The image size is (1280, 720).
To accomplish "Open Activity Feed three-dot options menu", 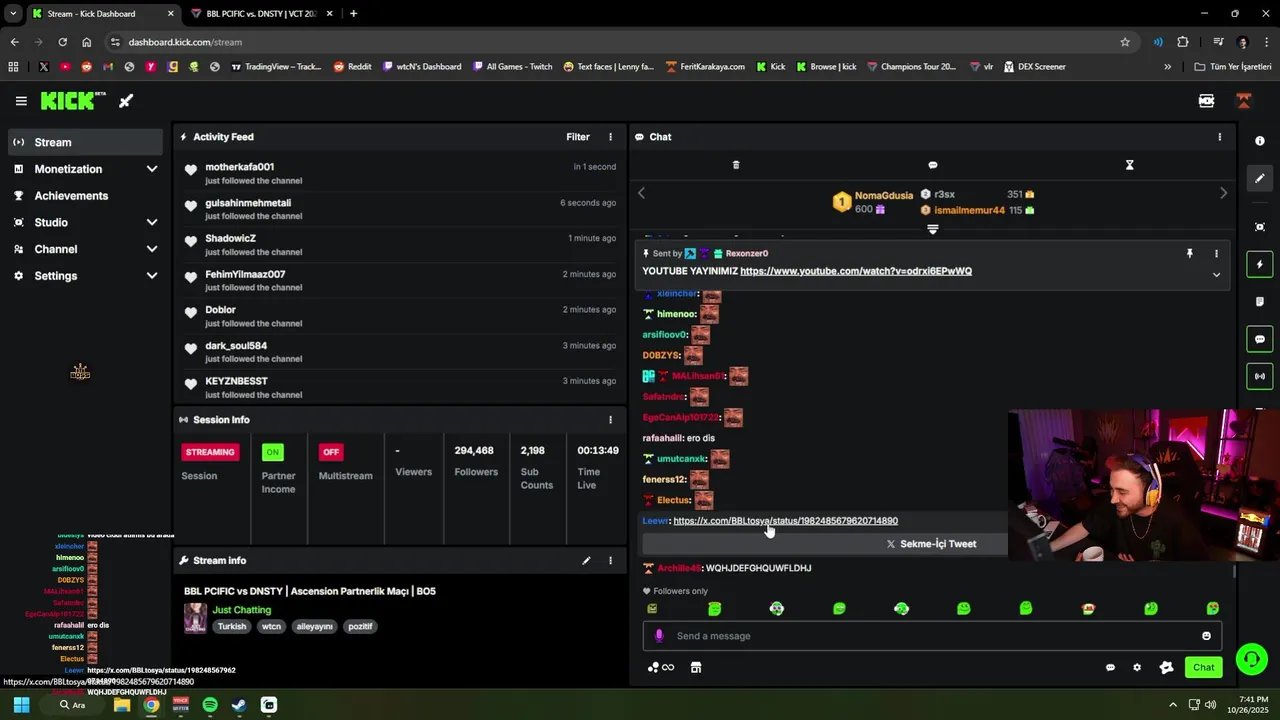I will pos(610,137).
